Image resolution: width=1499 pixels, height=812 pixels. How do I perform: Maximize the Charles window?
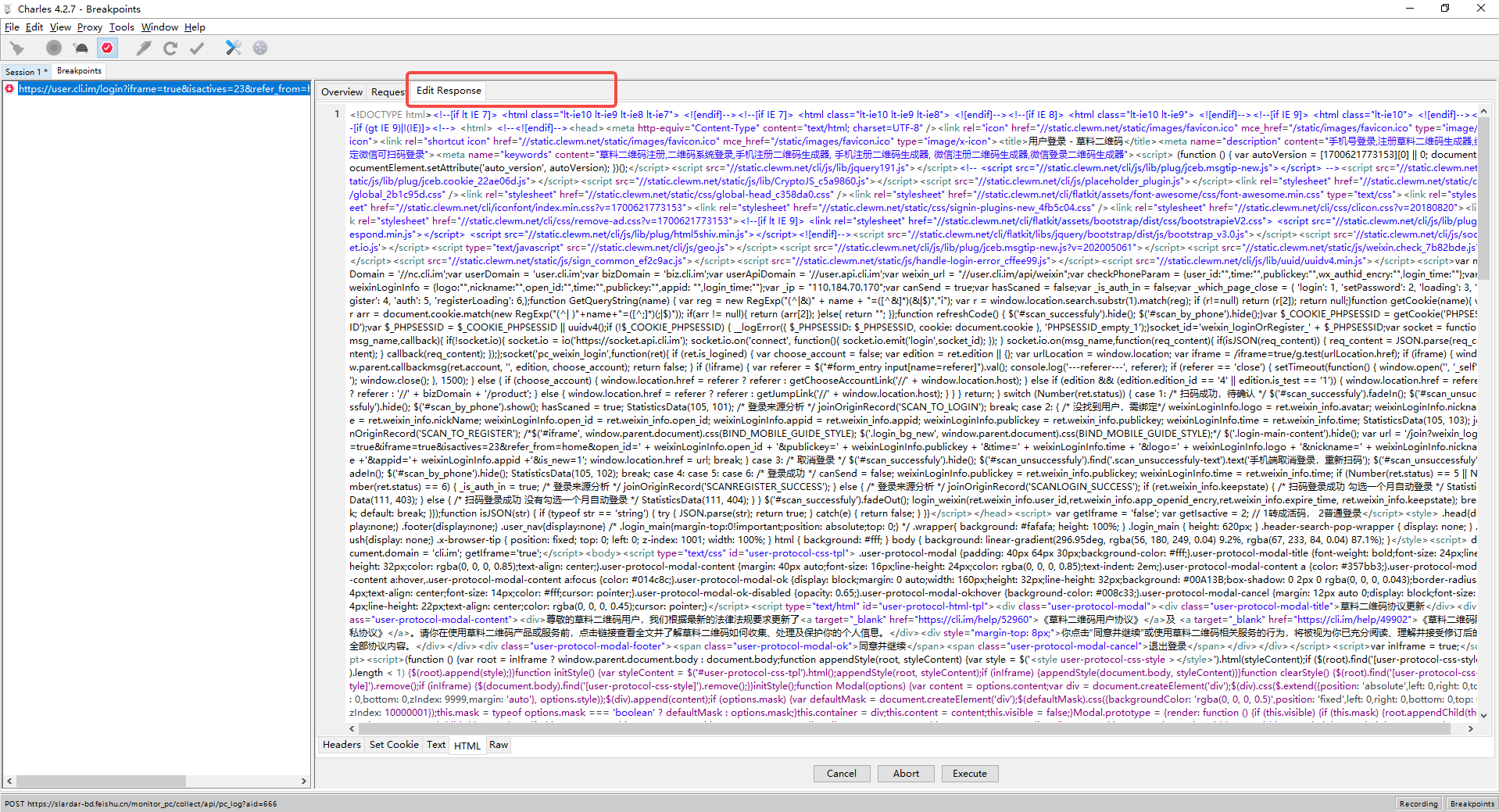click(x=1445, y=9)
